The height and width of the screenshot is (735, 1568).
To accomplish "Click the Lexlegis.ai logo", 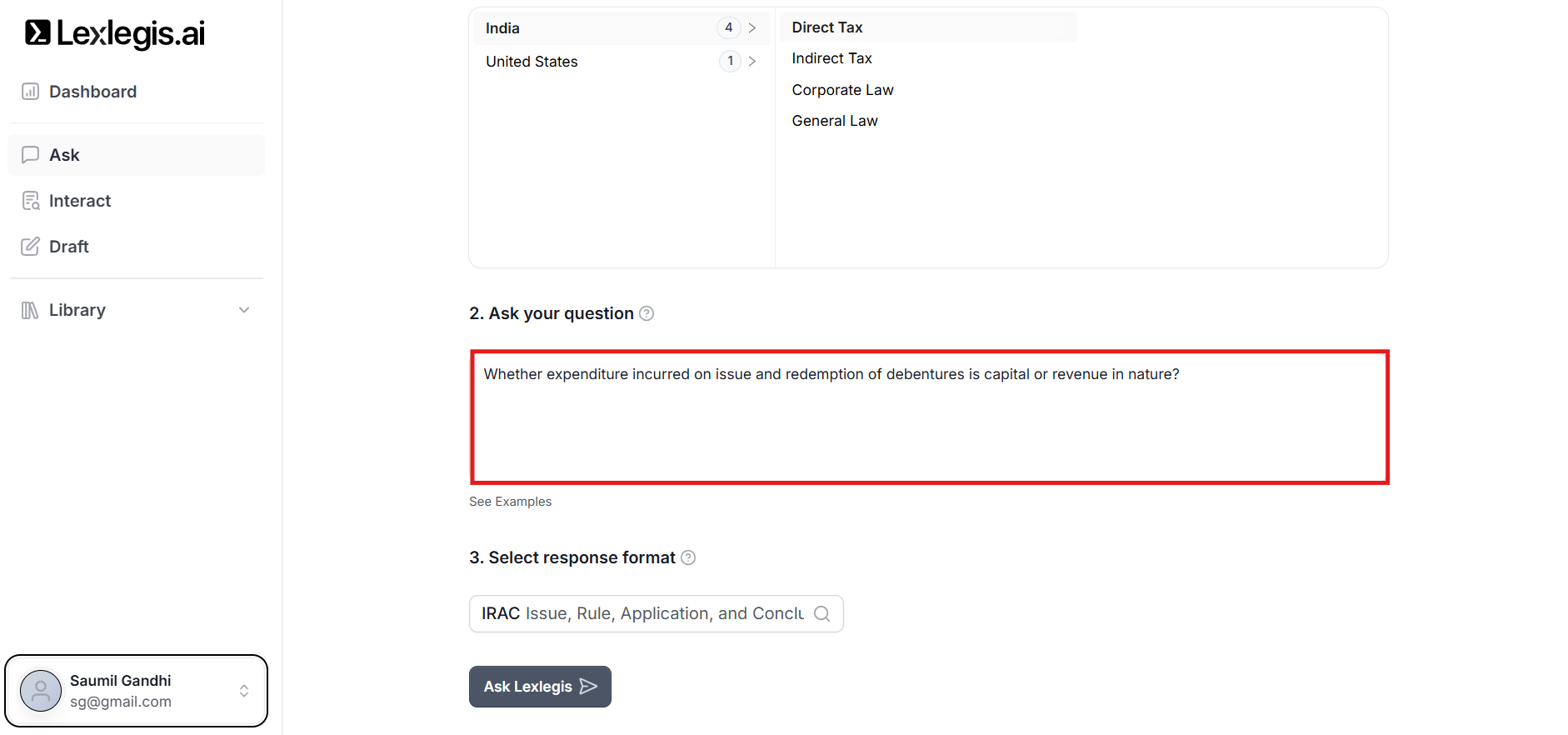I will coord(115,33).
